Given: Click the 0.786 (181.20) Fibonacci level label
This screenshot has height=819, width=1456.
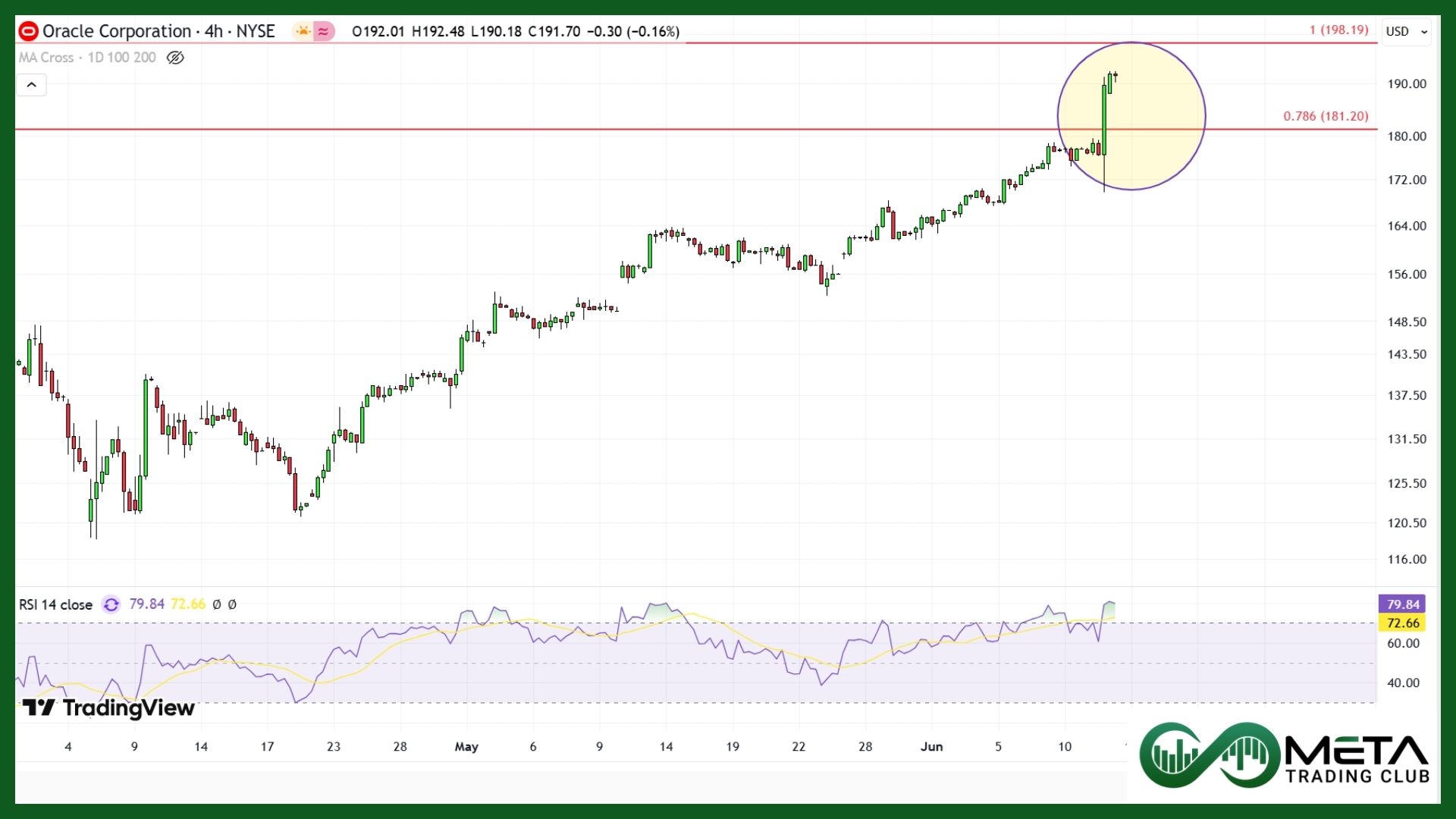Looking at the screenshot, I should click(1326, 116).
